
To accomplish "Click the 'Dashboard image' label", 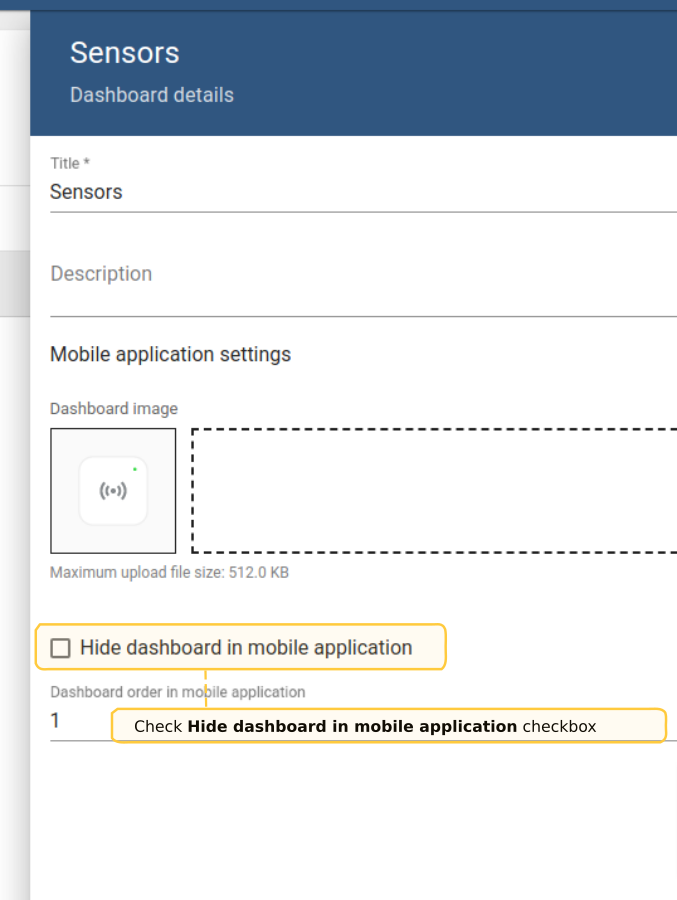I will 114,409.
